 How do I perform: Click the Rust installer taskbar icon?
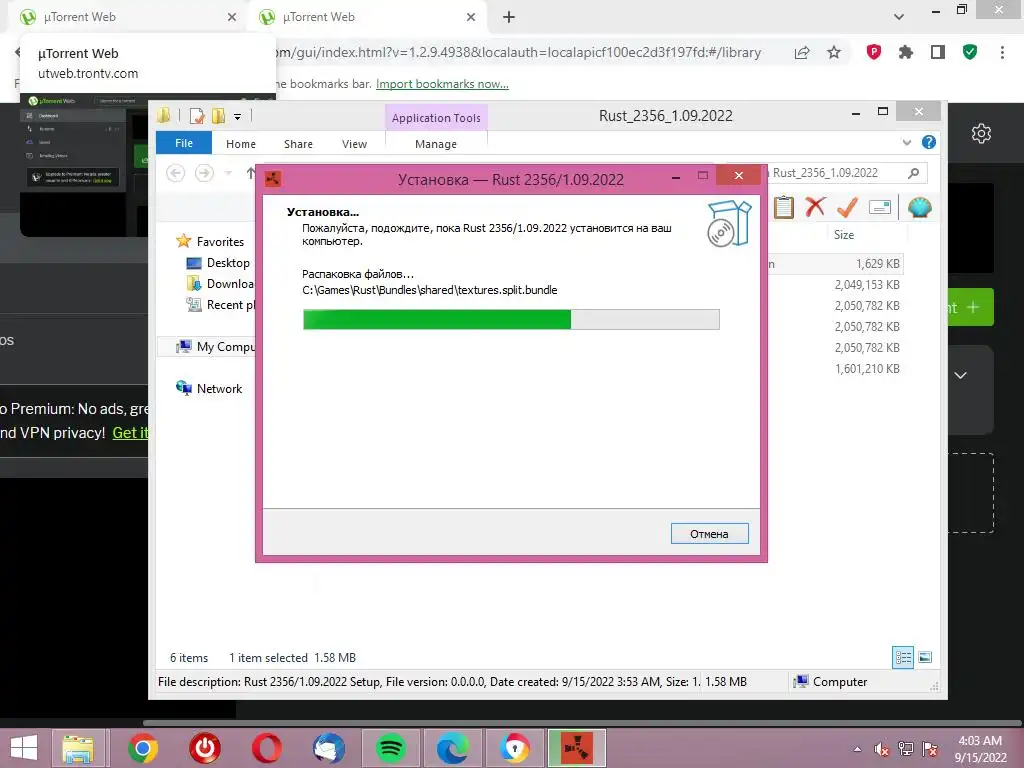pos(577,748)
